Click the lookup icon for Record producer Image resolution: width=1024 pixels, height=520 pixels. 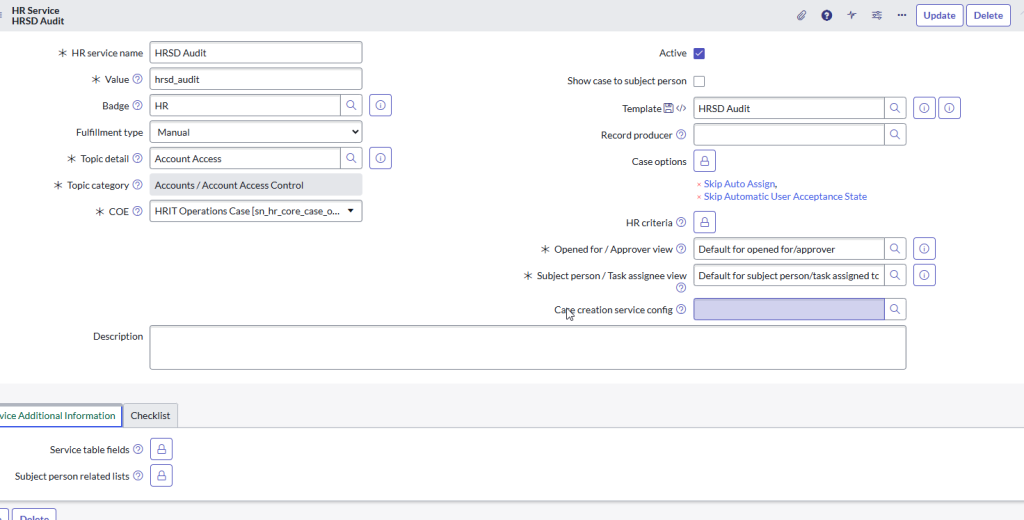pos(895,134)
